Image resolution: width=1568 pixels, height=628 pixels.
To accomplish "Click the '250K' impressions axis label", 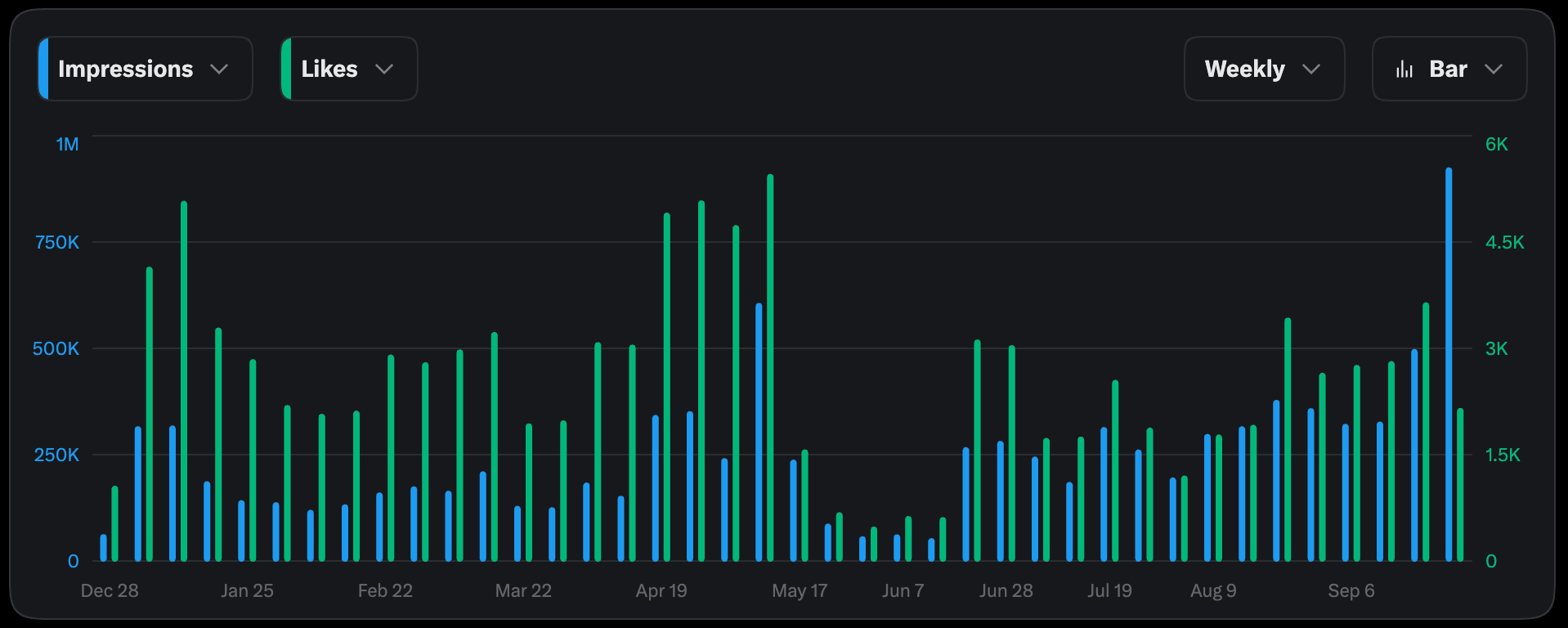I will pos(57,455).
